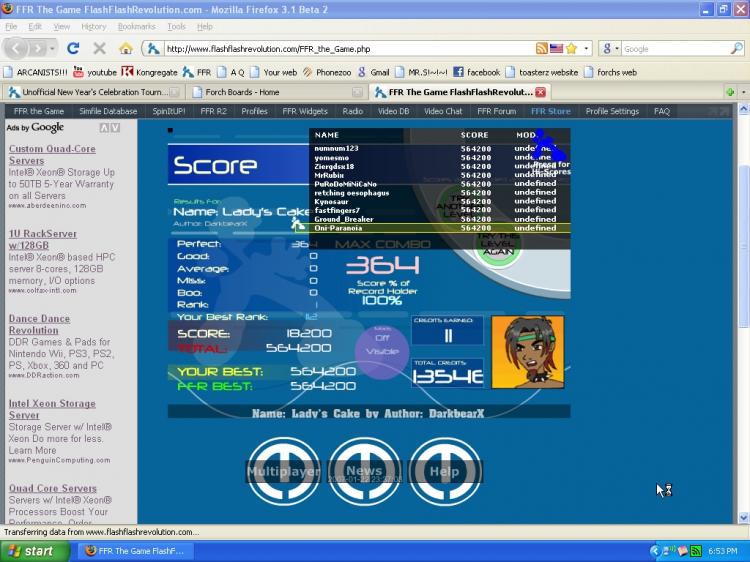Subscribe using the RSS feed icon
Viewport: 750px width, 562px height.
[x=541, y=48]
